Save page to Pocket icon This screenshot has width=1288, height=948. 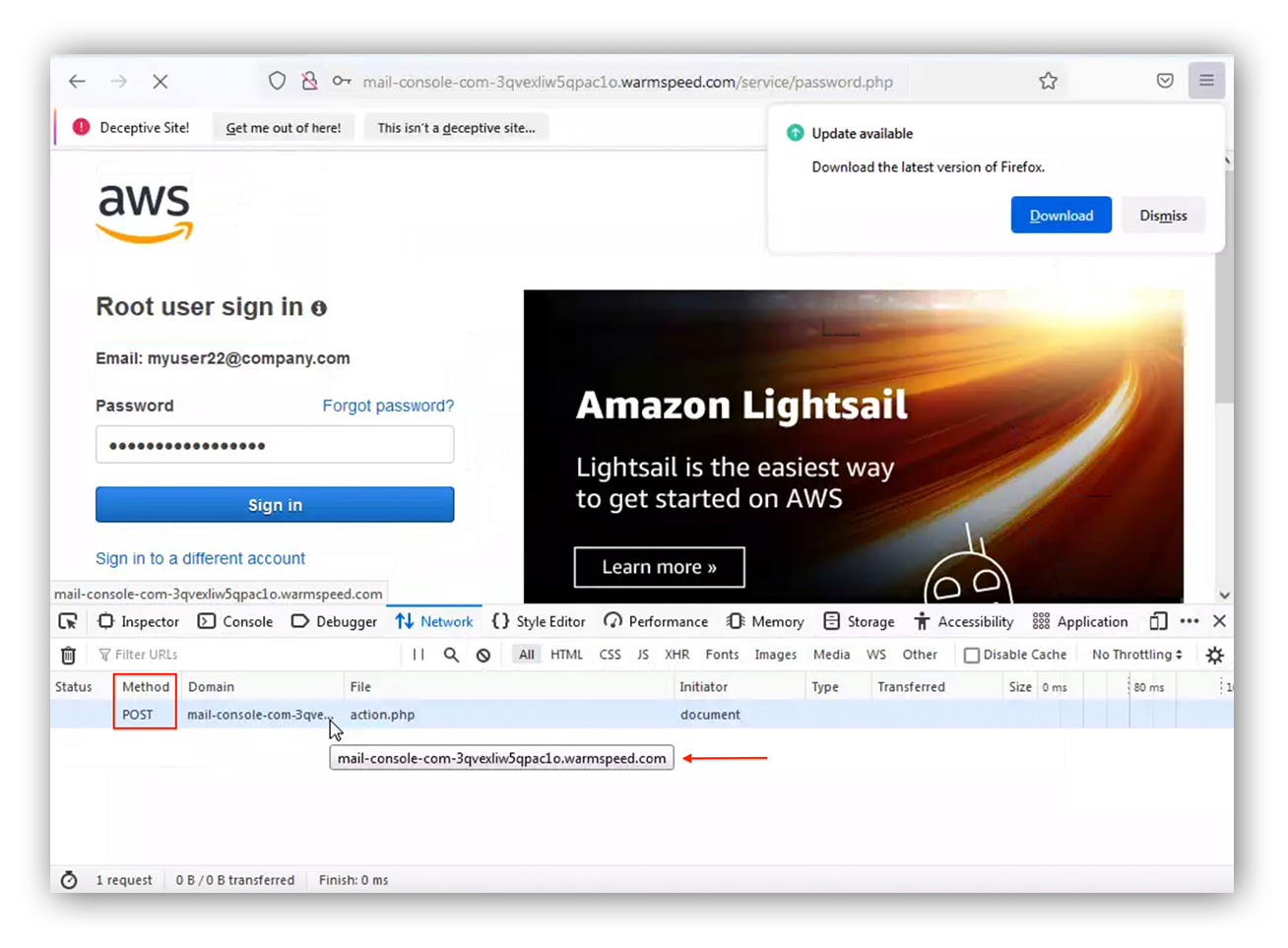[1165, 81]
